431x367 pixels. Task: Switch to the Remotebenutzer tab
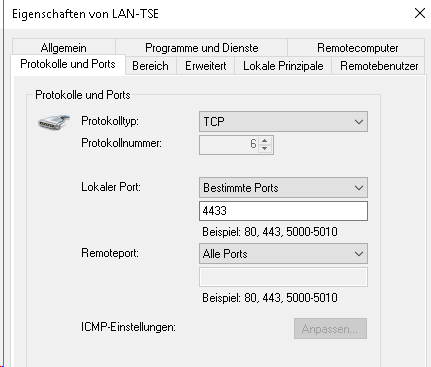coord(379,66)
